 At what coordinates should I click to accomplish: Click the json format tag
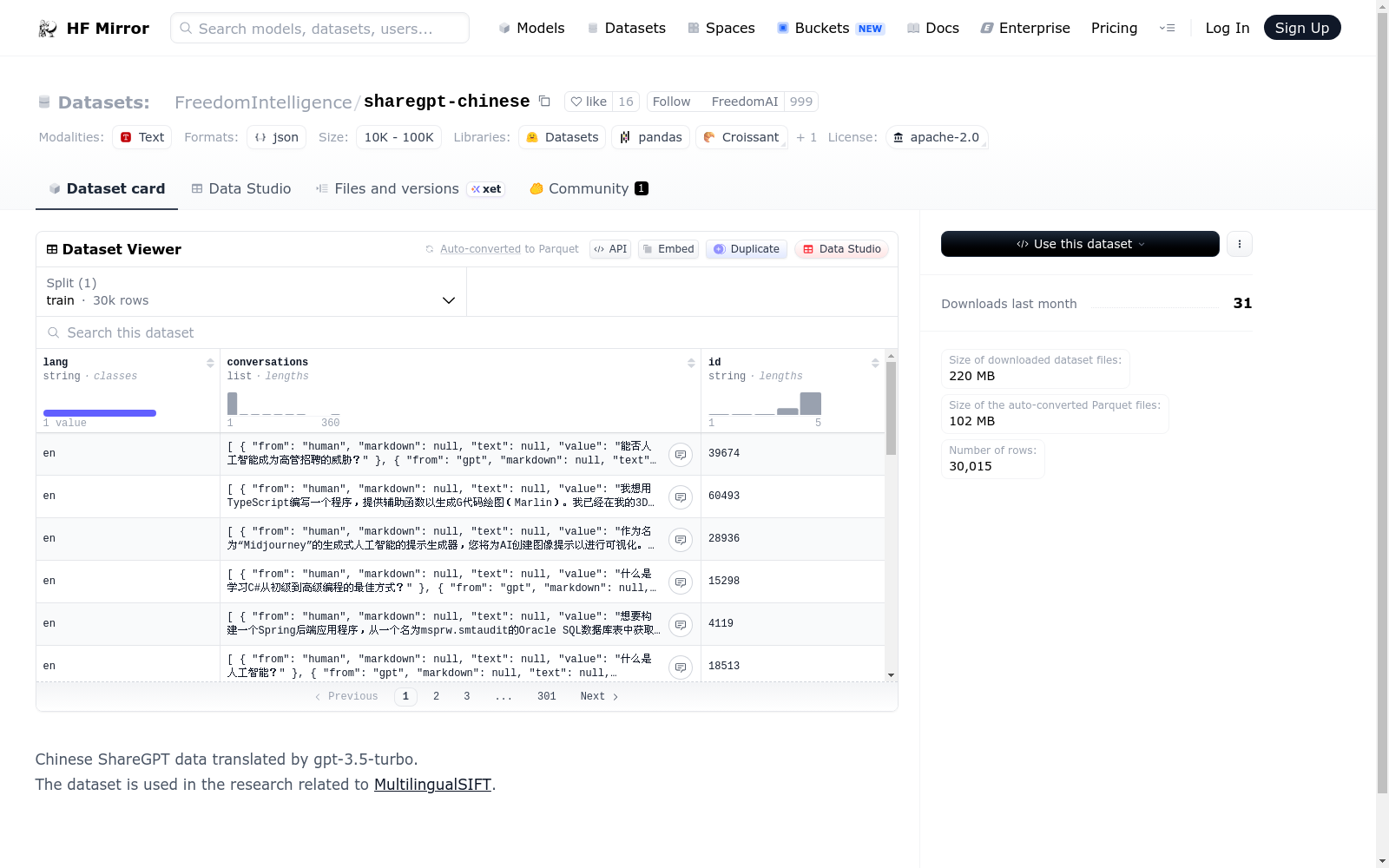pos(276,137)
